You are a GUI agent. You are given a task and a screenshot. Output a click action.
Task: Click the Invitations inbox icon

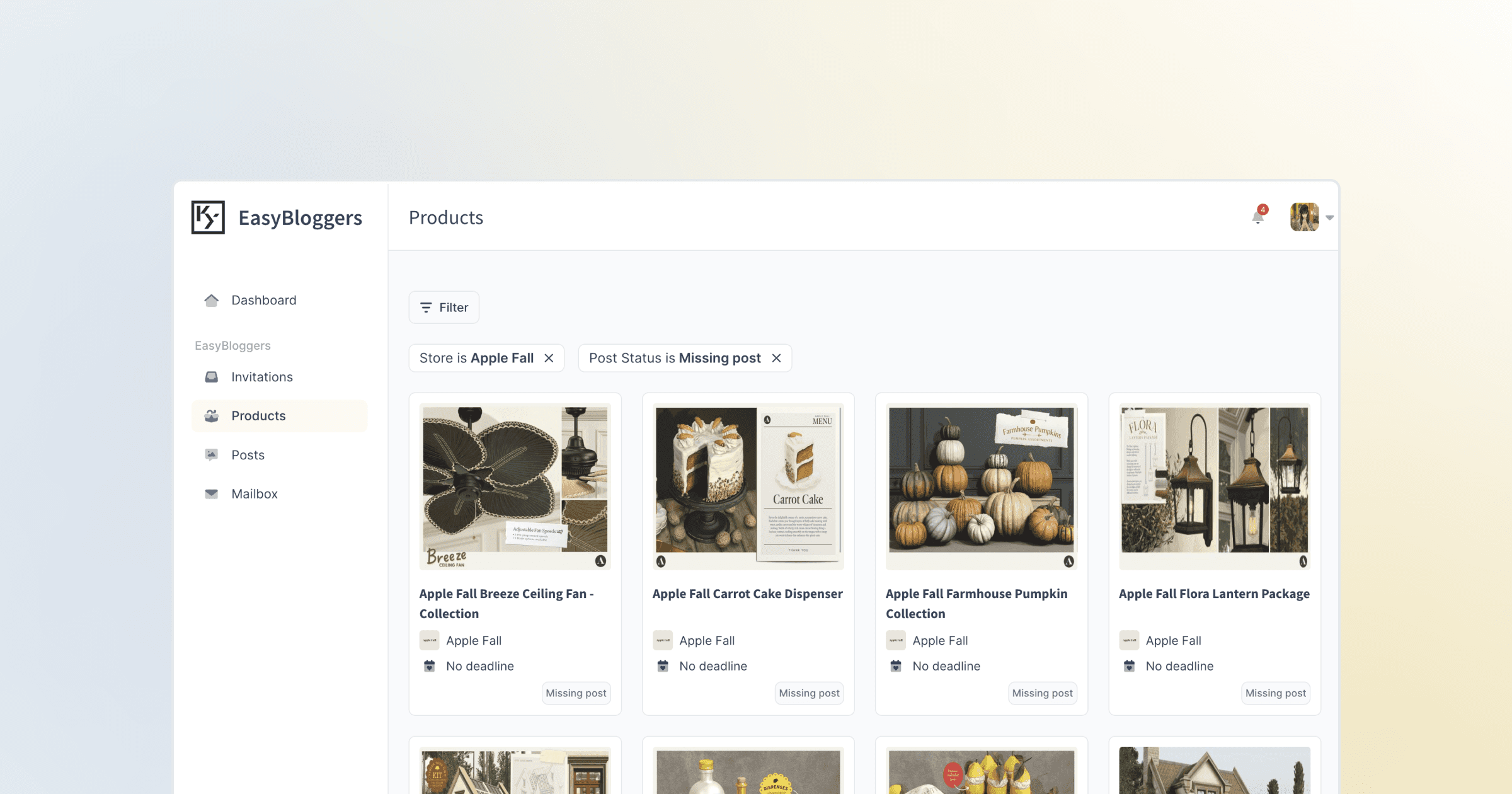tap(212, 377)
